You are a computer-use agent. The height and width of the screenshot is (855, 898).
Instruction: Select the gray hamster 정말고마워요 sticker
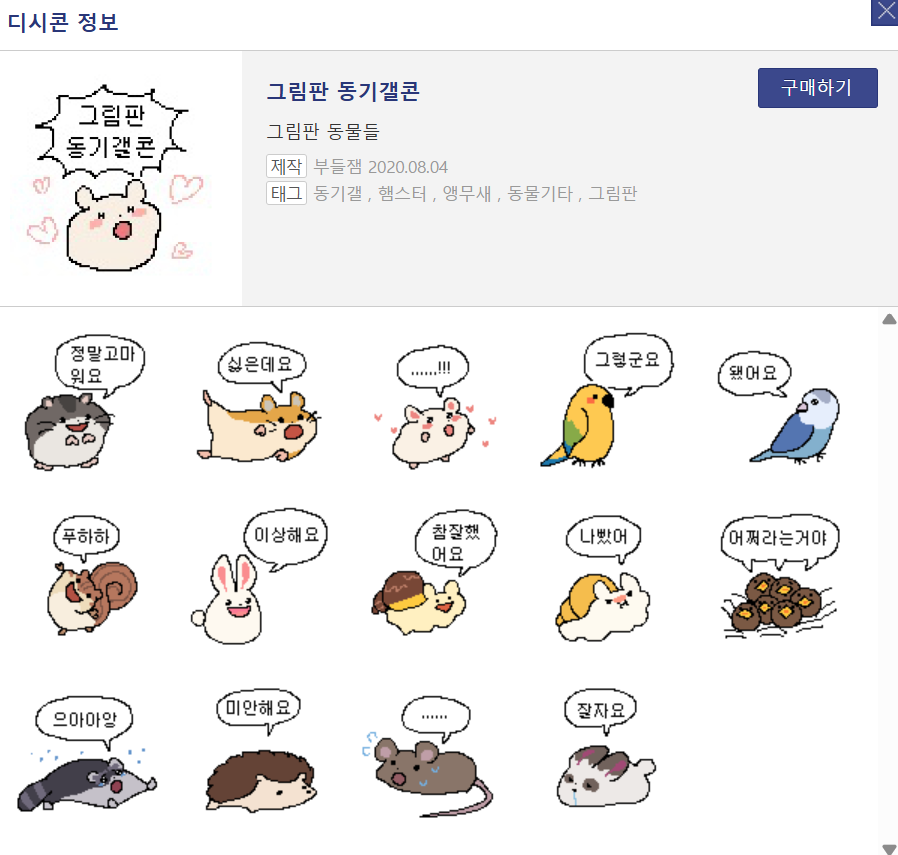[x=84, y=404]
